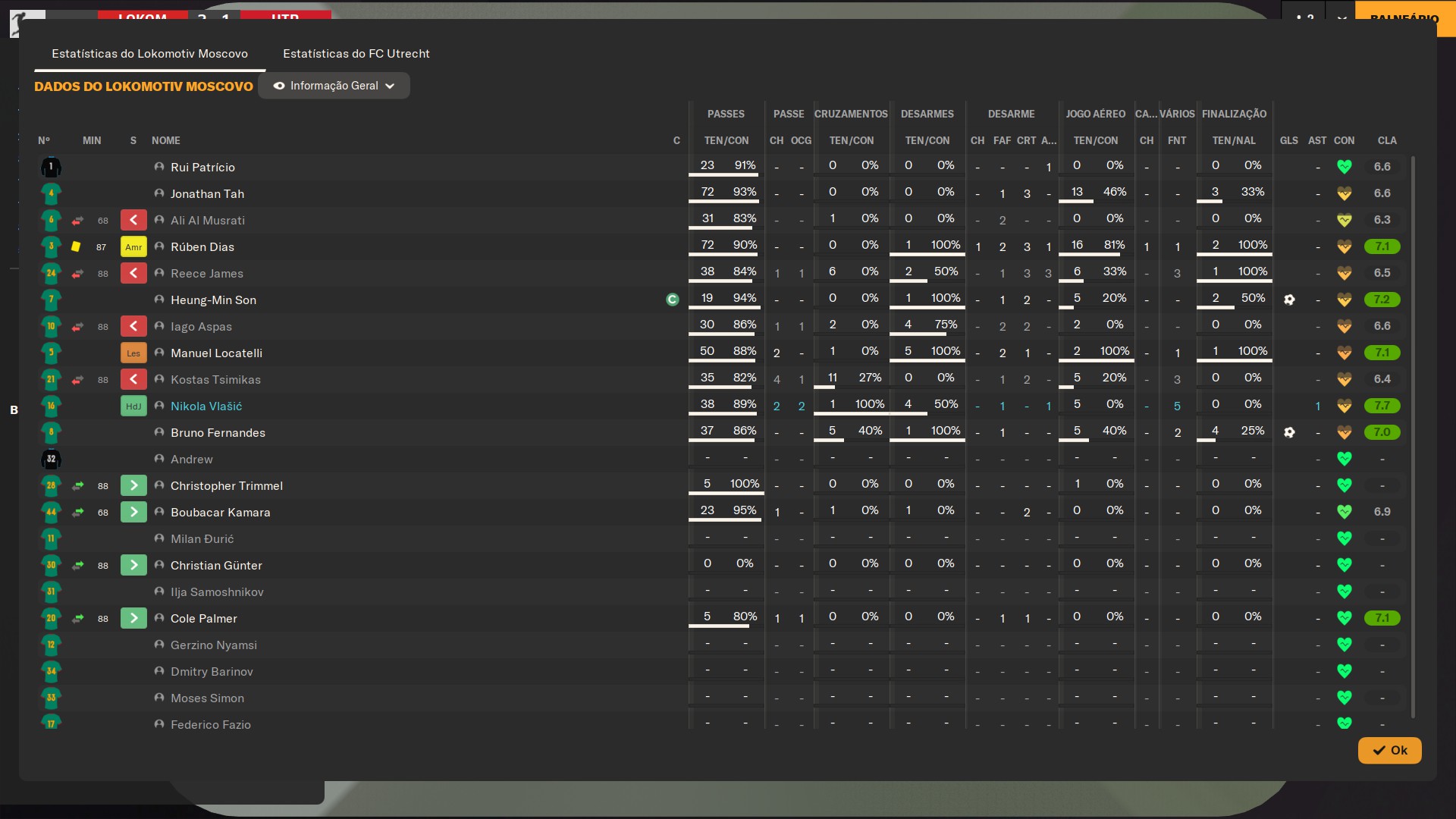The height and width of the screenshot is (819, 1456).
Task: Open Bruno Fernandes player profile
Action: (218, 433)
